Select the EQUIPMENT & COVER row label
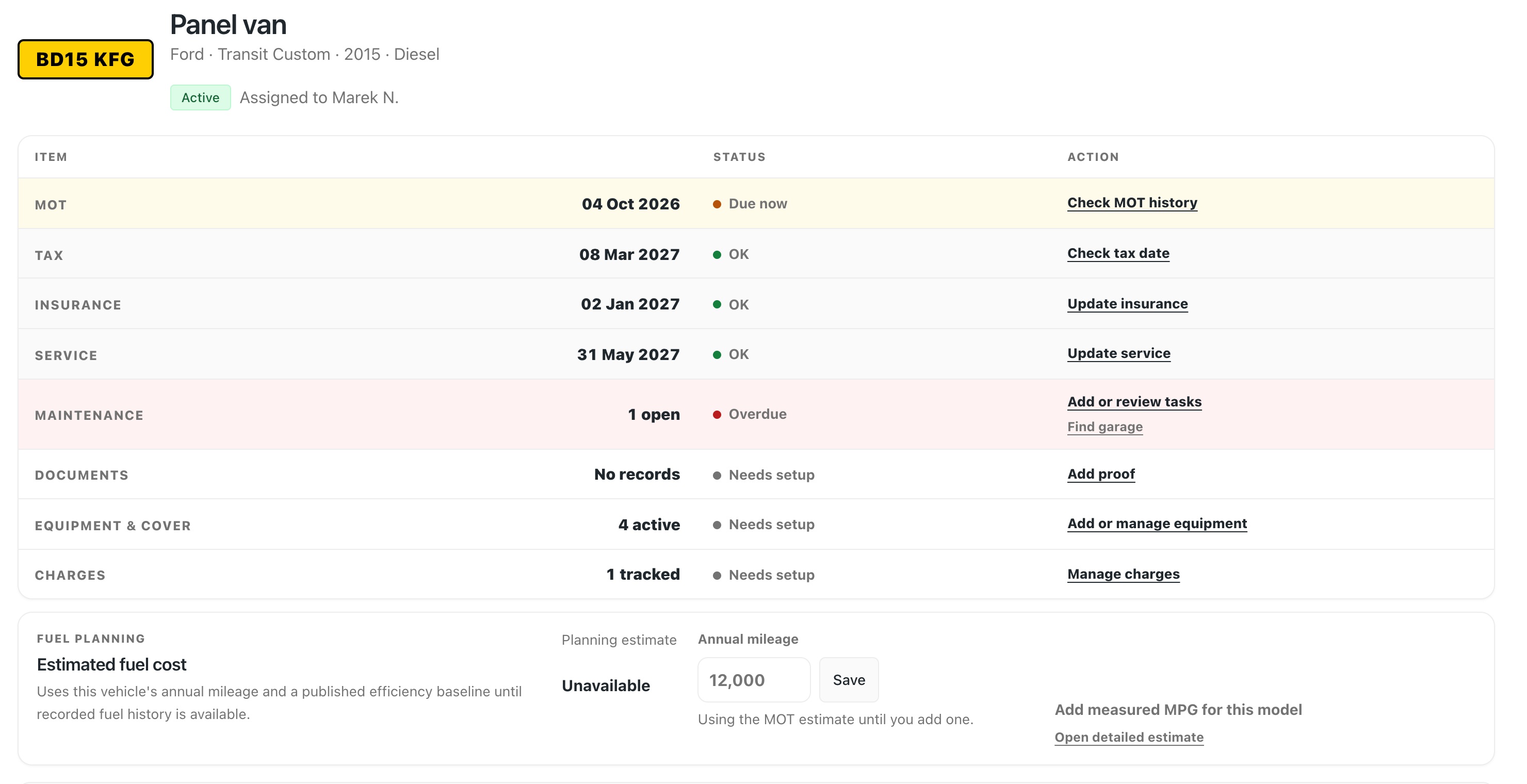The width and height of the screenshot is (1527, 784). click(x=112, y=526)
